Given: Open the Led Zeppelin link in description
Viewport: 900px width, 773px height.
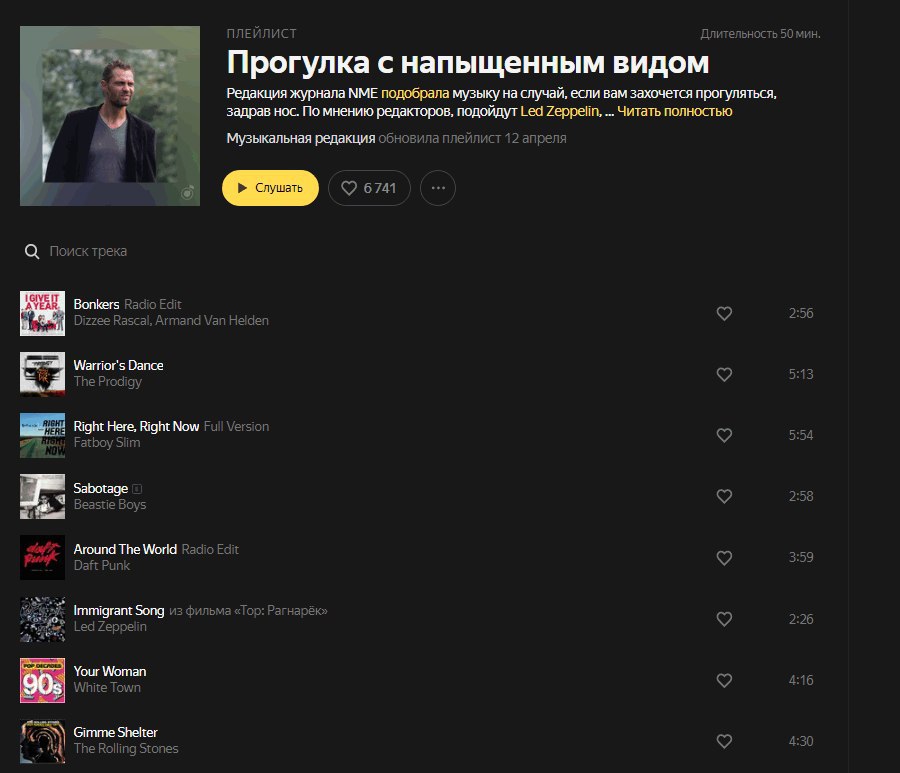Looking at the screenshot, I should point(560,111).
